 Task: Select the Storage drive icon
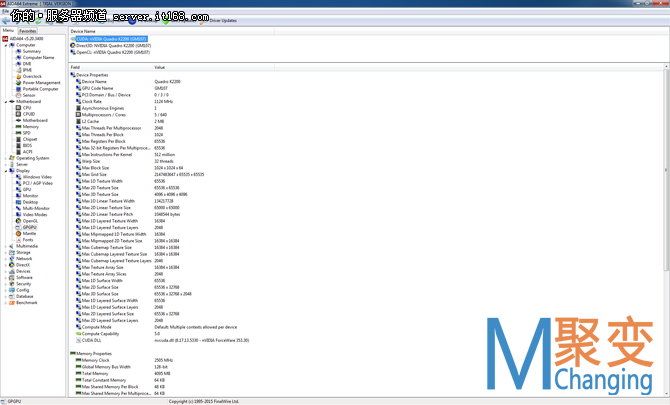pyautogui.click(x=12, y=252)
